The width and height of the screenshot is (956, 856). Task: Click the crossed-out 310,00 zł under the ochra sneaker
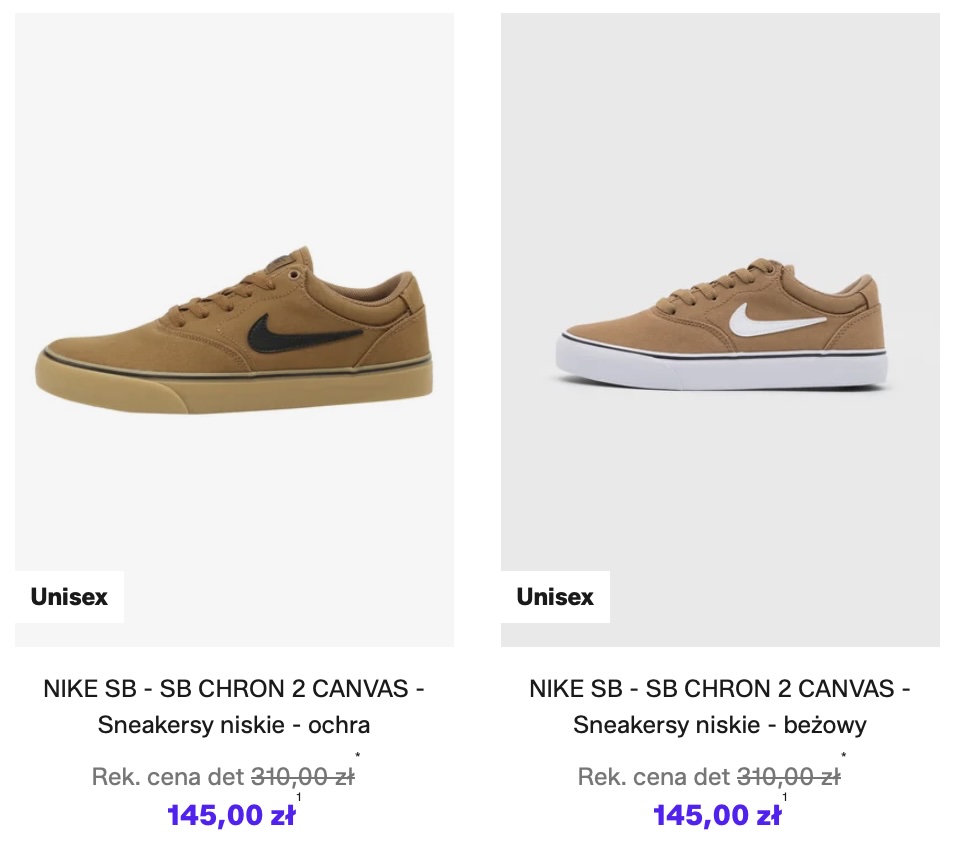point(302,777)
